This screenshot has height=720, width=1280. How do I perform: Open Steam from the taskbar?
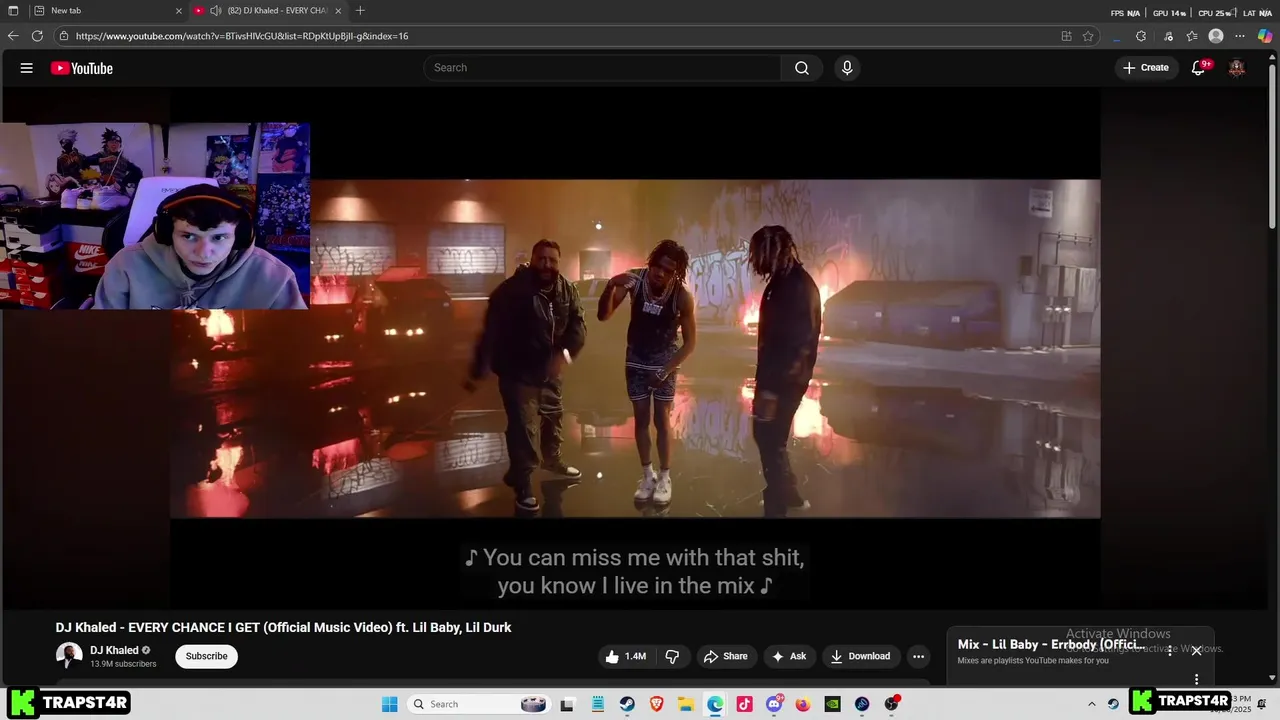click(x=627, y=704)
